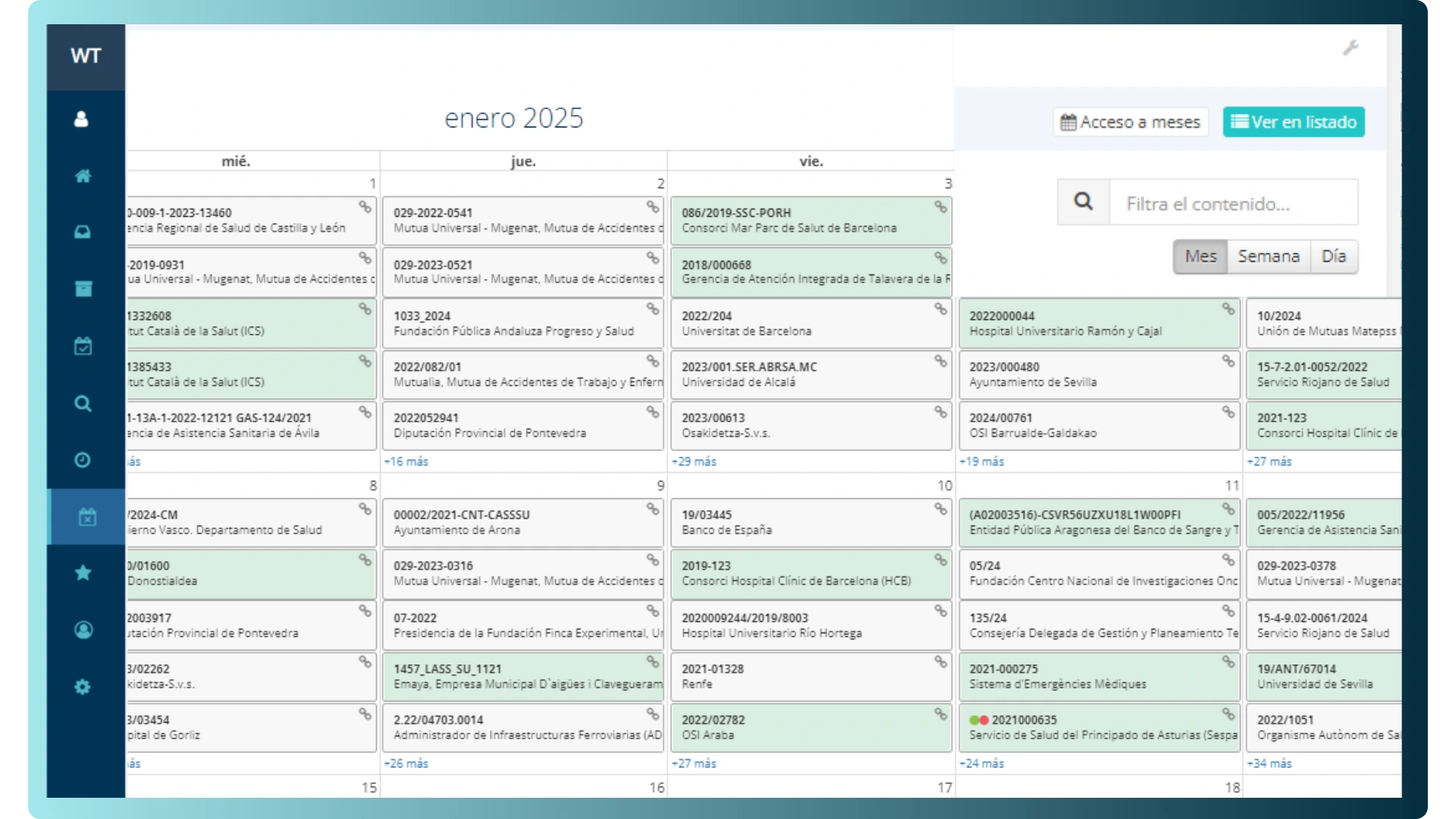The width and height of the screenshot is (1456, 819).
Task: Open settings gear in sidebar
Action: (83, 687)
